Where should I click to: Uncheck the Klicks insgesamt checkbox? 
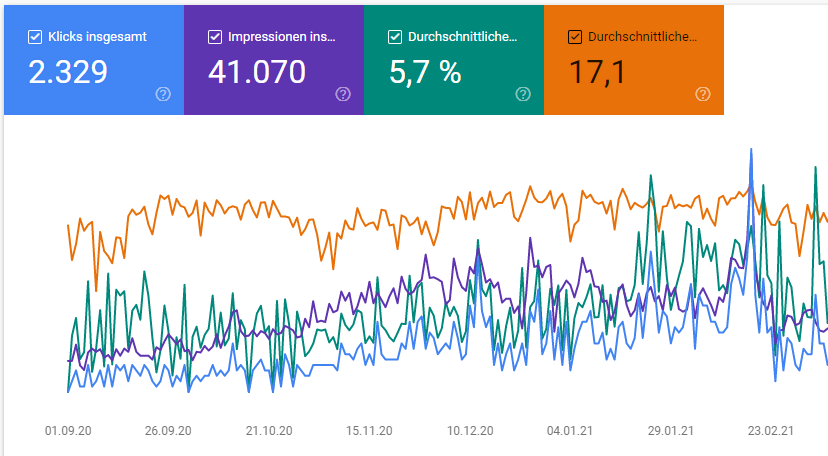pyautogui.click(x=35, y=37)
